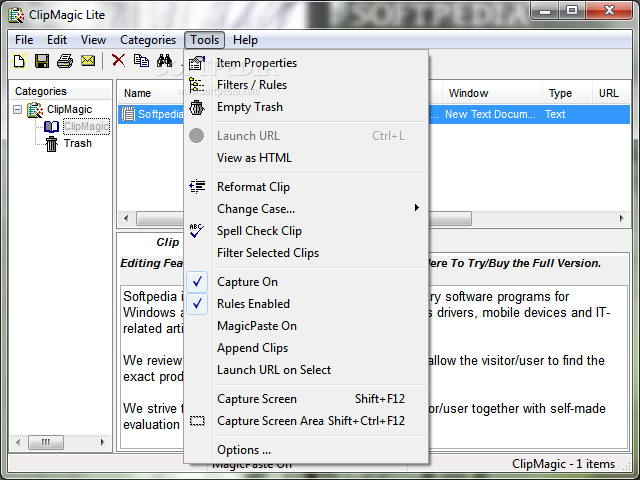Select the Trash tree item

coord(78,144)
